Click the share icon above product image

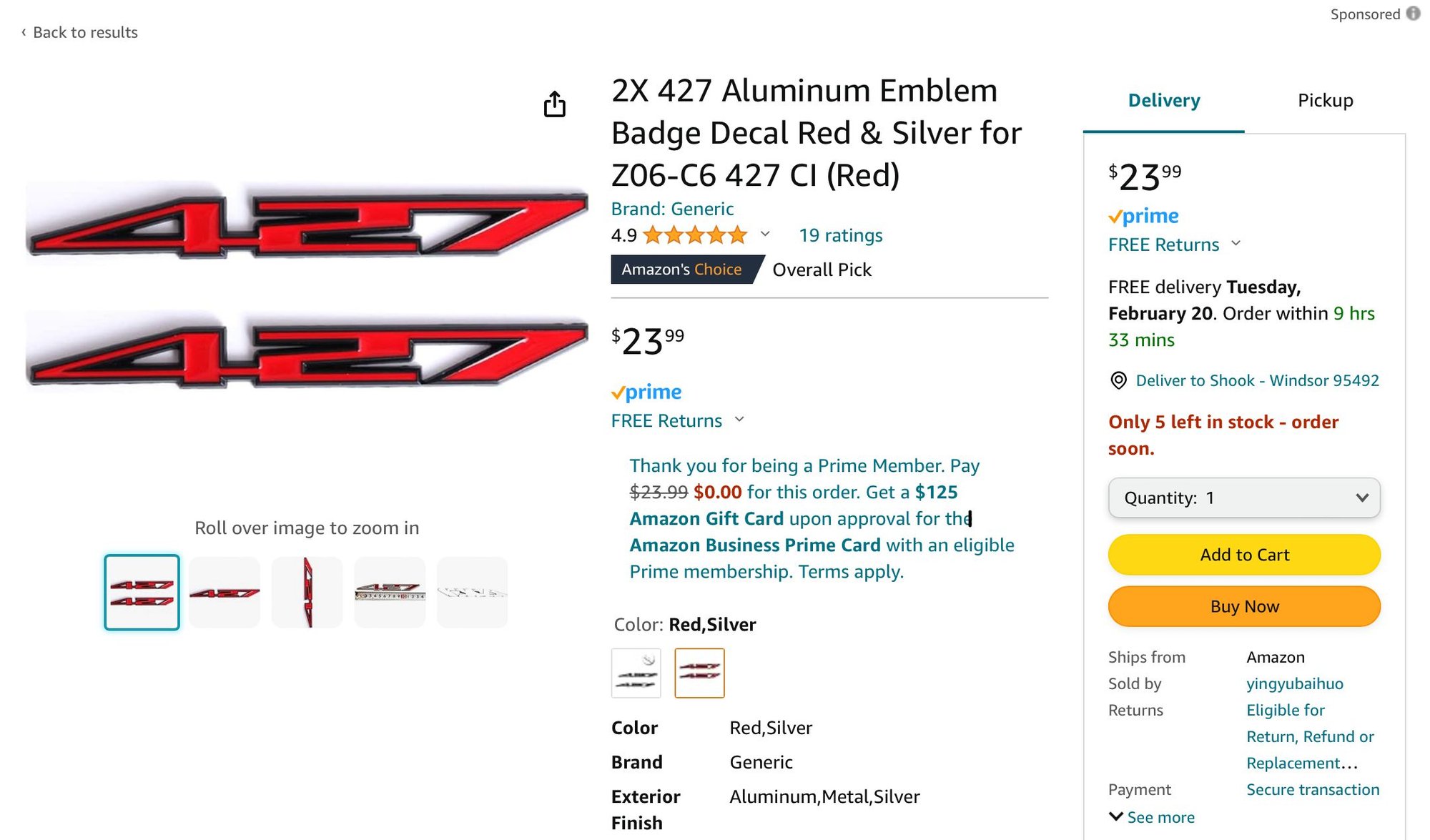(554, 104)
